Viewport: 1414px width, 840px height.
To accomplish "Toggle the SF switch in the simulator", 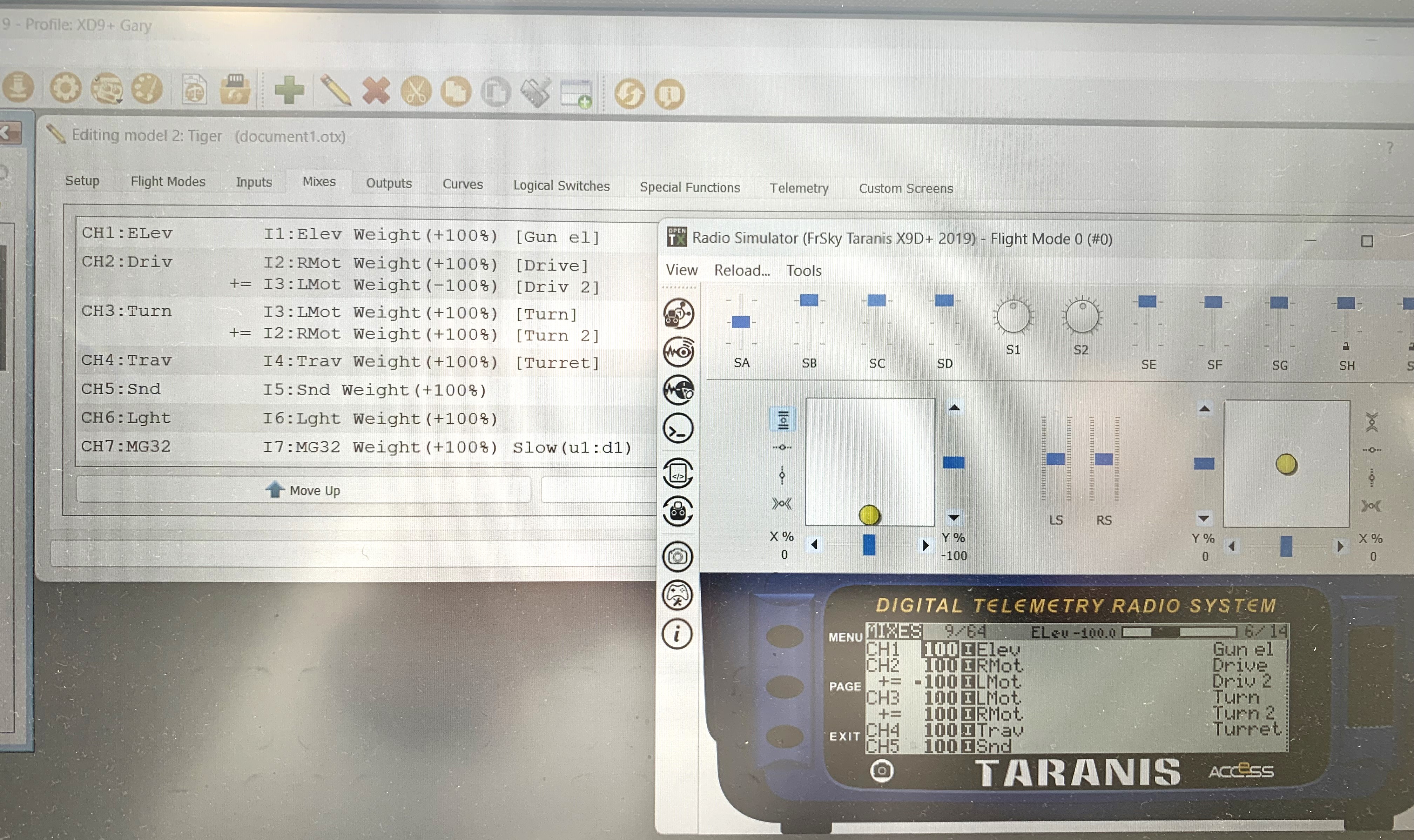I will tap(1213, 325).
